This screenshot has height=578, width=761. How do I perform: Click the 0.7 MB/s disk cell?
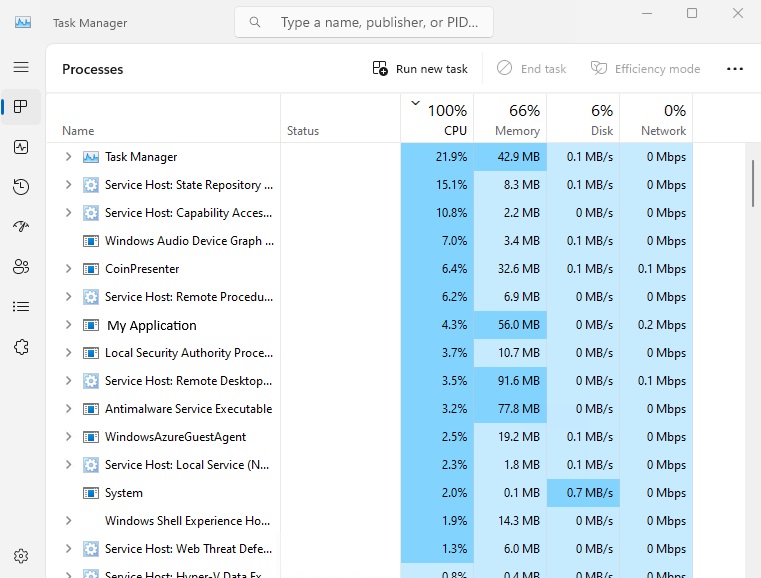coord(583,493)
